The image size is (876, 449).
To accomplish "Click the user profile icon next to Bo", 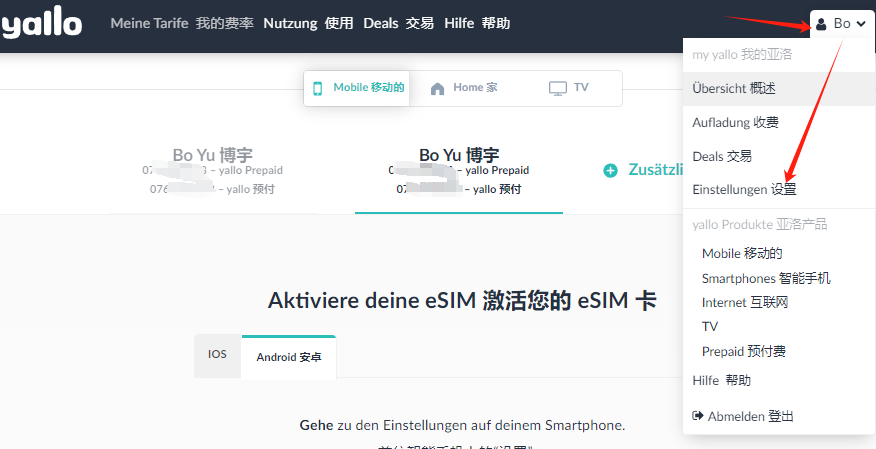I will [x=821, y=24].
